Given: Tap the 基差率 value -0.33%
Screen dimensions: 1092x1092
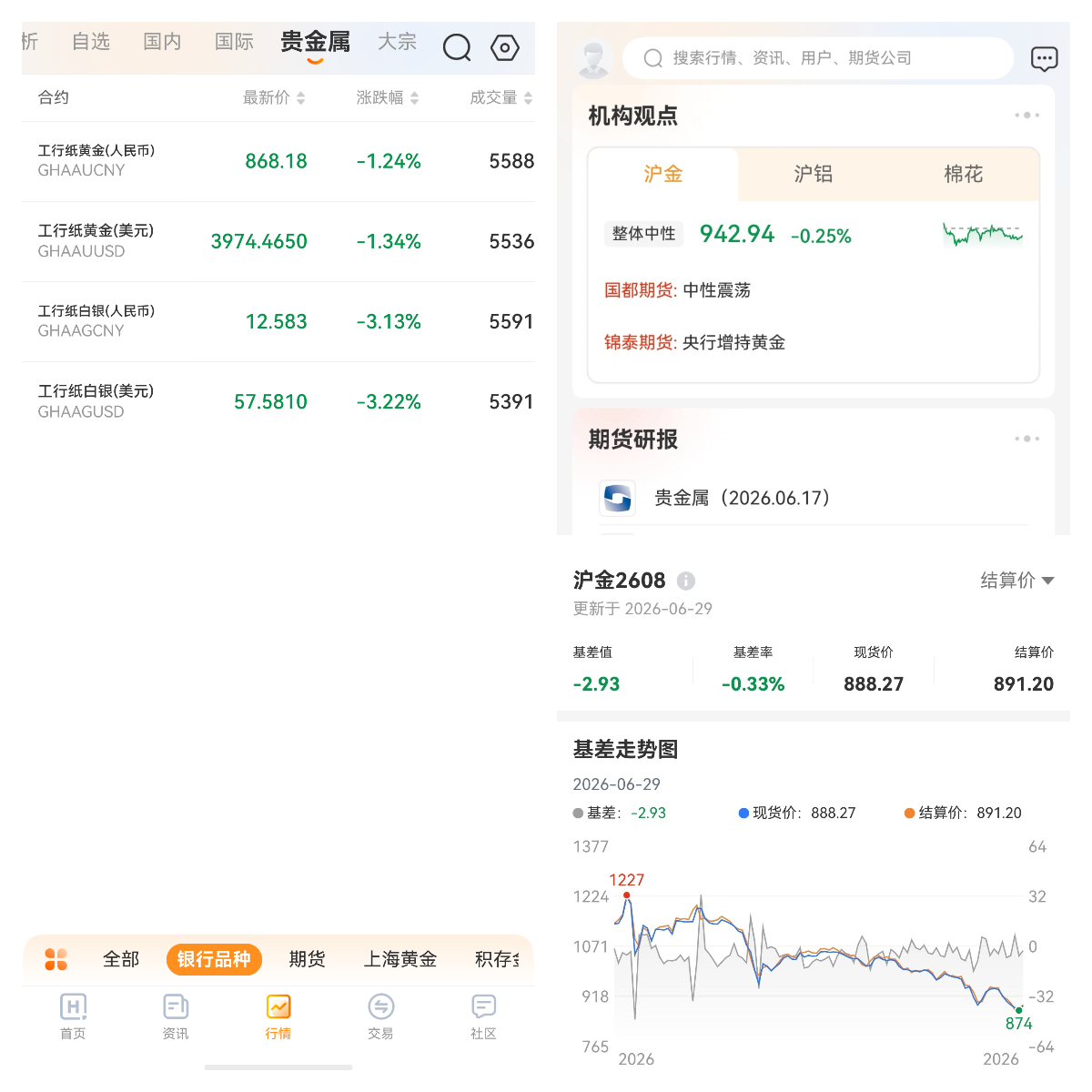Looking at the screenshot, I should click(x=753, y=684).
